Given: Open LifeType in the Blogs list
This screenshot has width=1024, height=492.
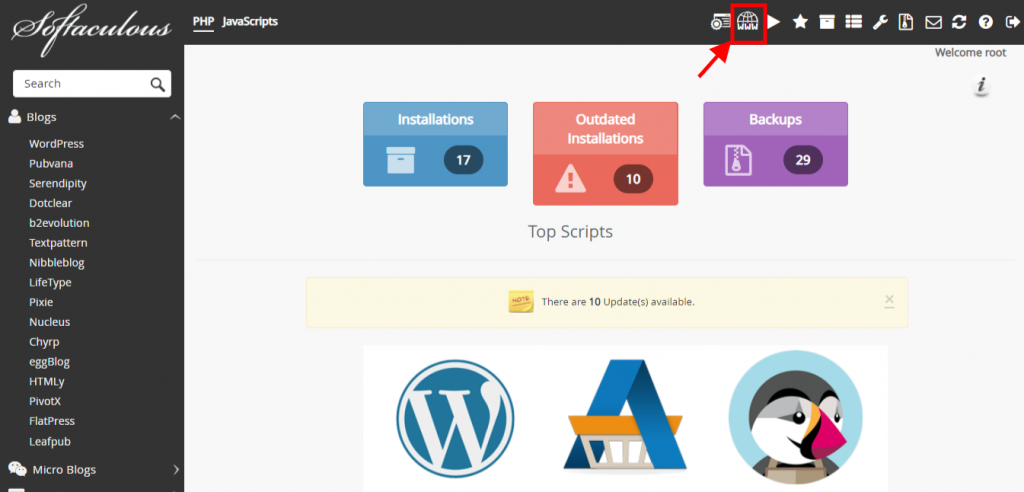Looking at the screenshot, I should [x=50, y=282].
